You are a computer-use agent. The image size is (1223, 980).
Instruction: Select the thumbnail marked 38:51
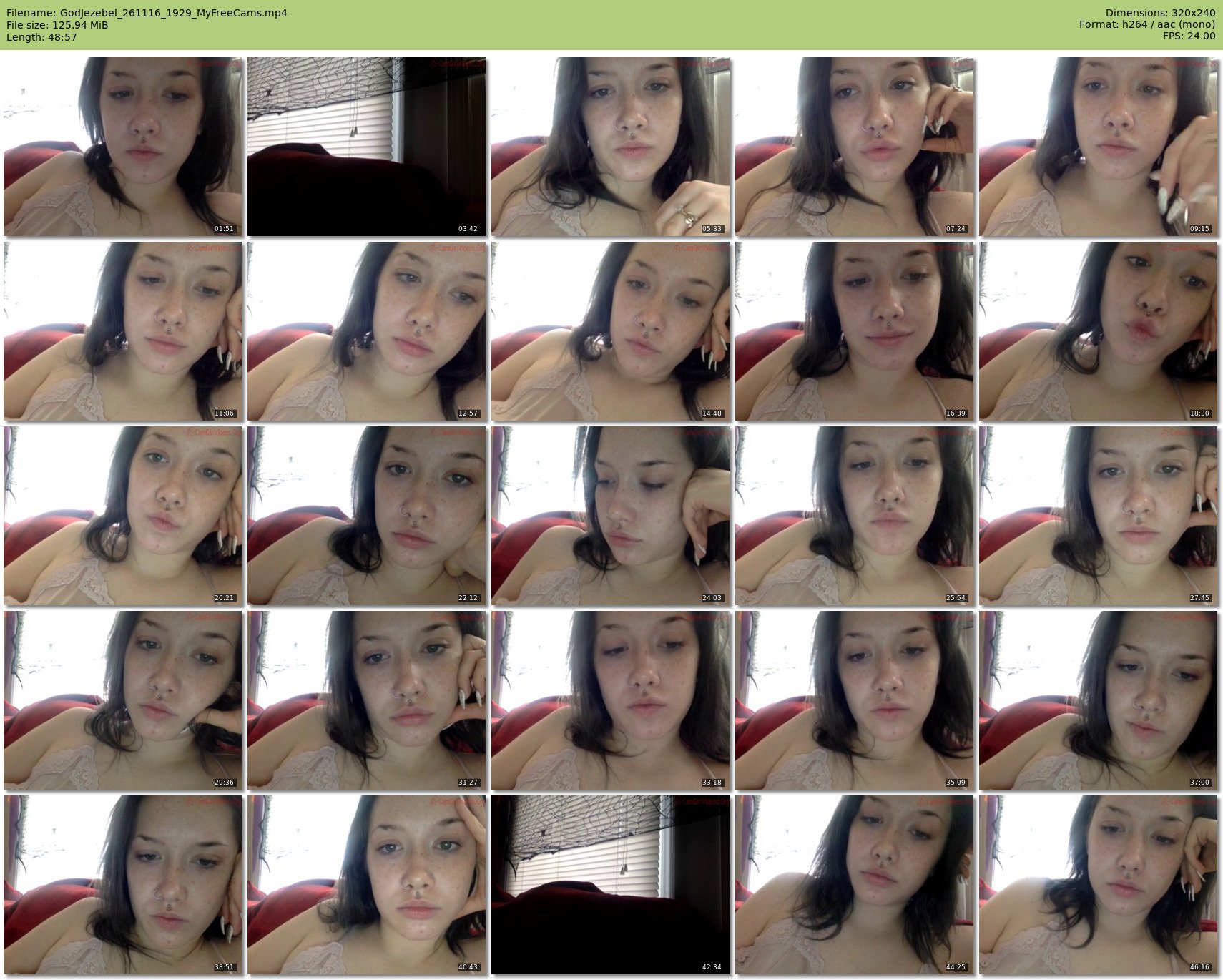(x=122, y=885)
